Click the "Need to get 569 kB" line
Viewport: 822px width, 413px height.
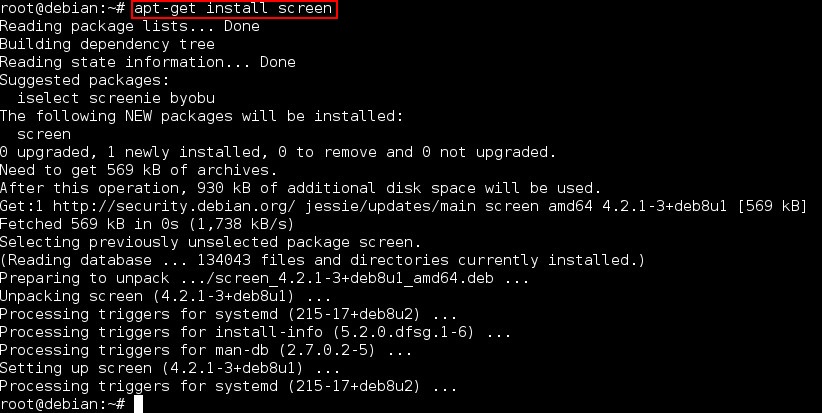147,170
